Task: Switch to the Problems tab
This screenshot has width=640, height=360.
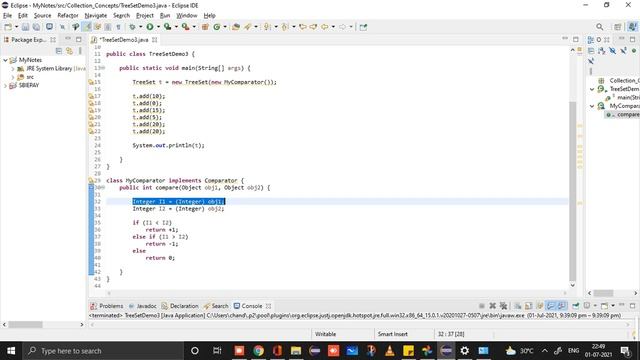Action: point(107,306)
